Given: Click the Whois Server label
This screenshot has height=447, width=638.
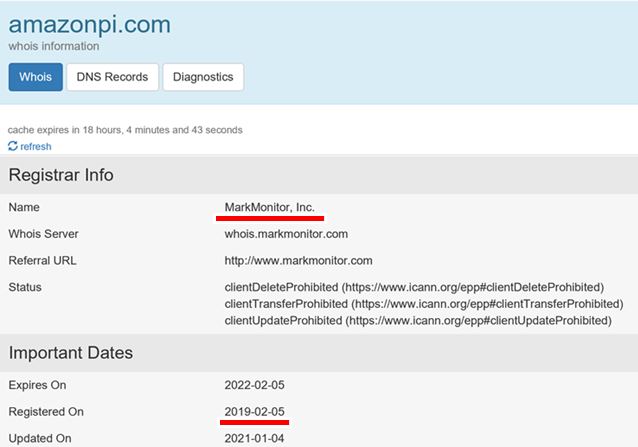Looking at the screenshot, I should (x=43, y=234).
